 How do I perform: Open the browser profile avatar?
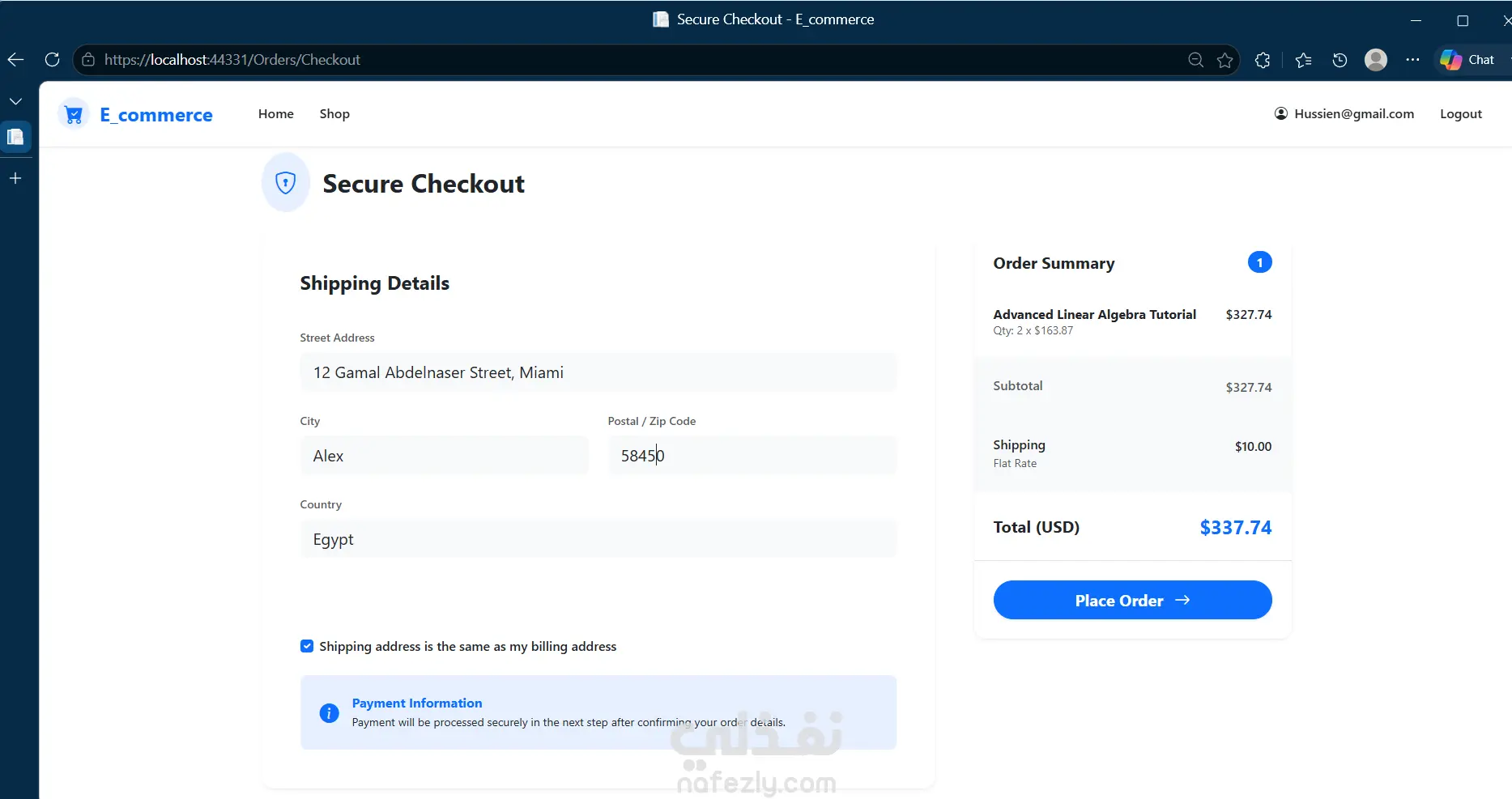(x=1376, y=60)
